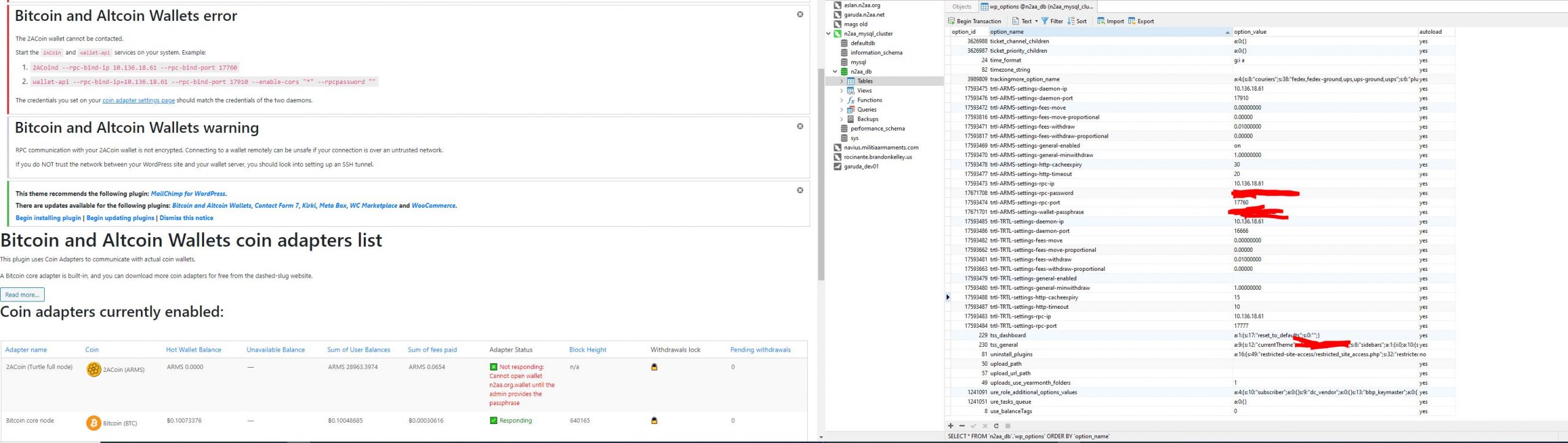The width and height of the screenshot is (1568, 443).
Task: Open the MailChimp for WordPress link
Action: coord(188,194)
